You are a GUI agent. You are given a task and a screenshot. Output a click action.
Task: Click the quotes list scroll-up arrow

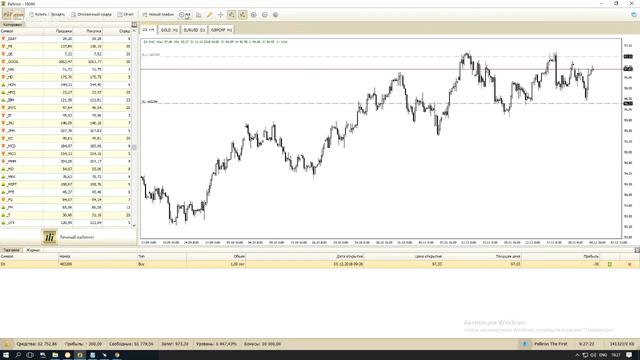tap(134, 31)
